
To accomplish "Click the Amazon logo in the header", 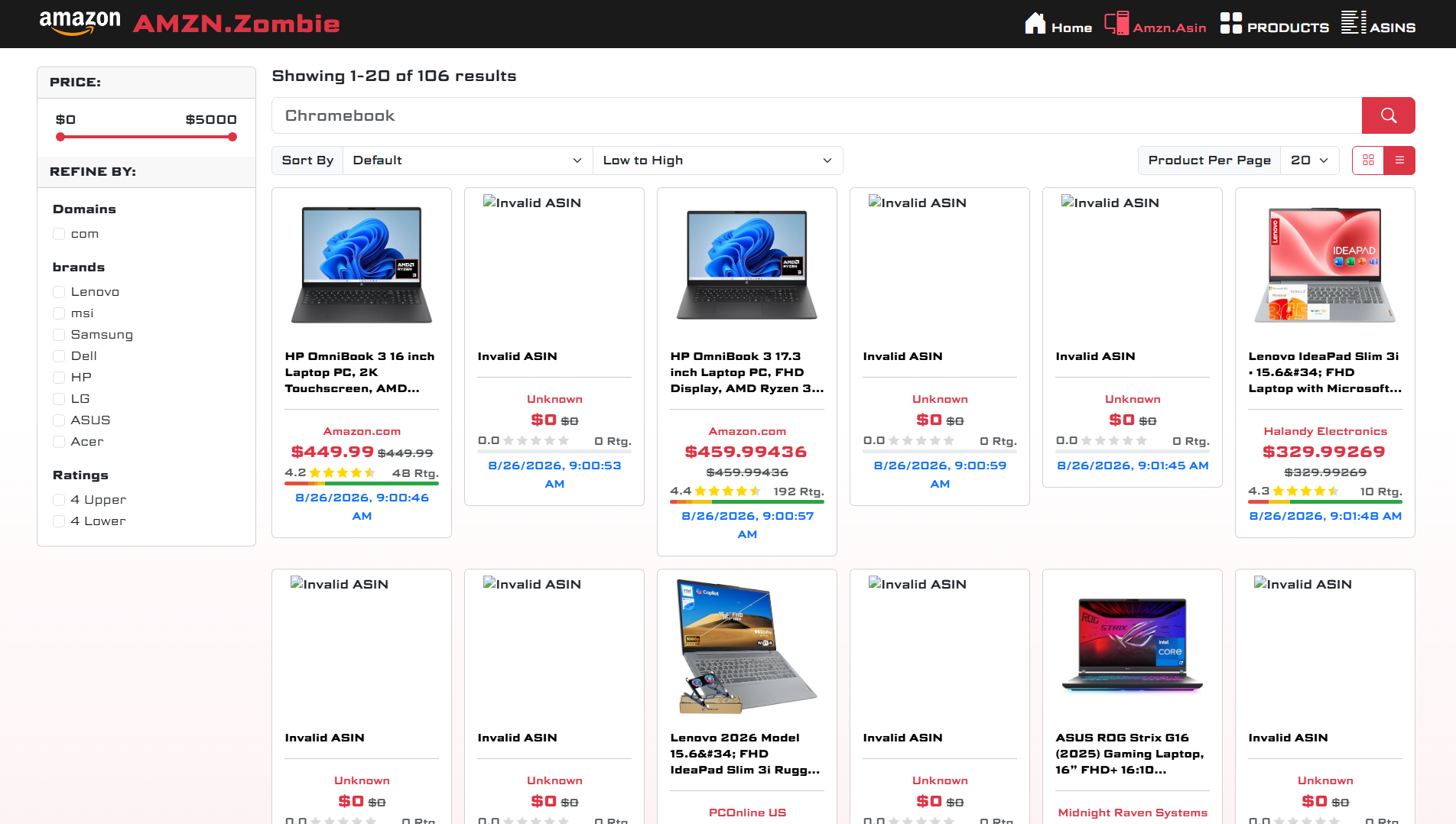I will 80,23.
